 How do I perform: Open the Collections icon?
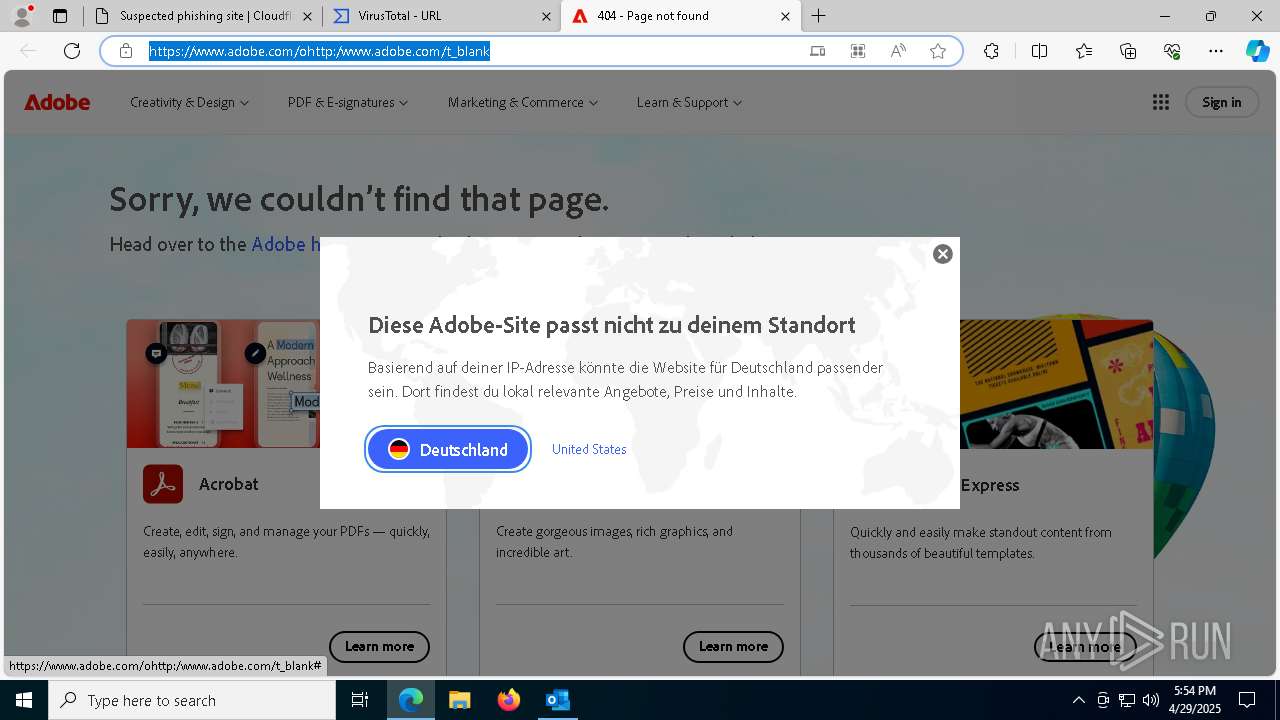[1128, 51]
